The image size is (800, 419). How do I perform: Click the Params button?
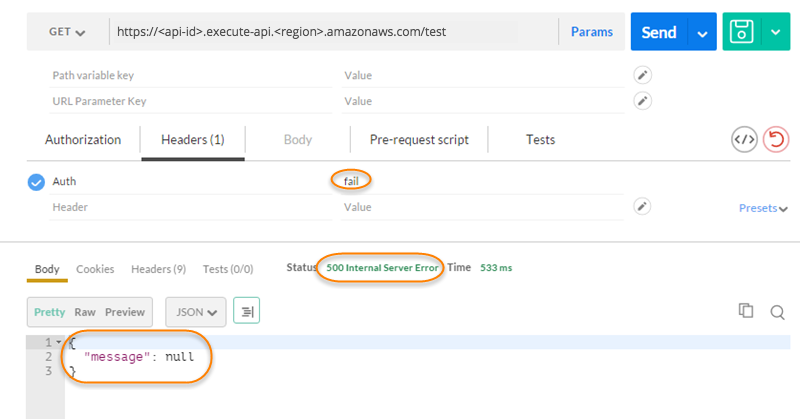[x=592, y=32]
